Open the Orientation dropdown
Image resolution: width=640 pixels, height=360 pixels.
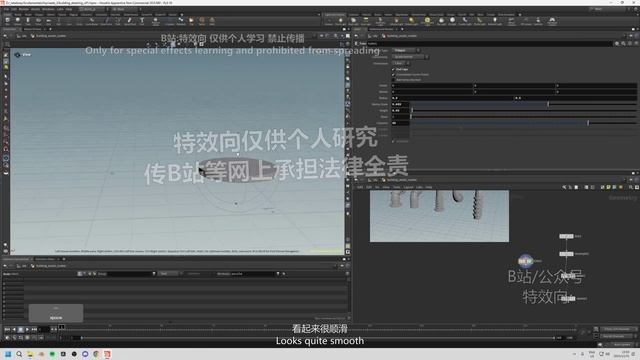401,64
